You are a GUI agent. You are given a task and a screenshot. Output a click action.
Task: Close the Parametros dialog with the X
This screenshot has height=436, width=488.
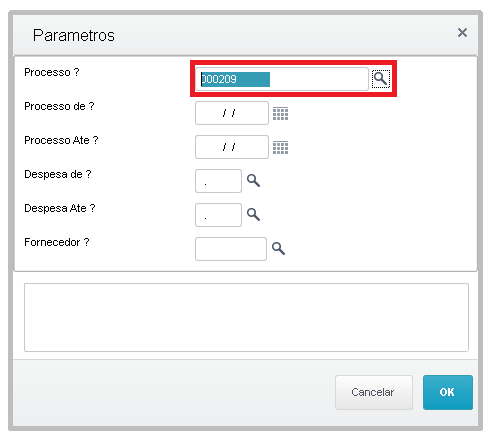[x=462, y=33]
